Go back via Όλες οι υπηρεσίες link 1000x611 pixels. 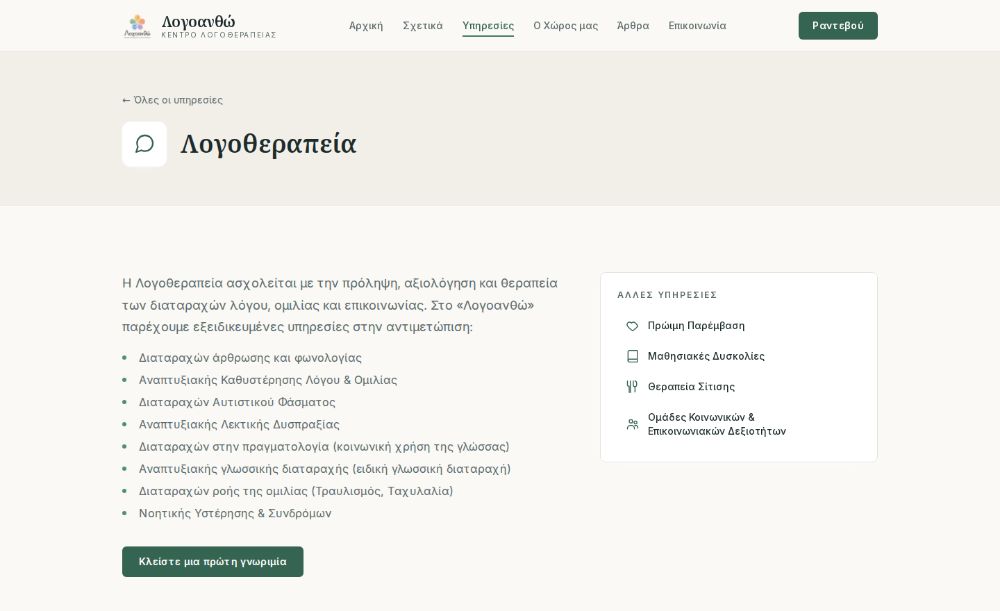pyautogui.click(x=172, y=100)
